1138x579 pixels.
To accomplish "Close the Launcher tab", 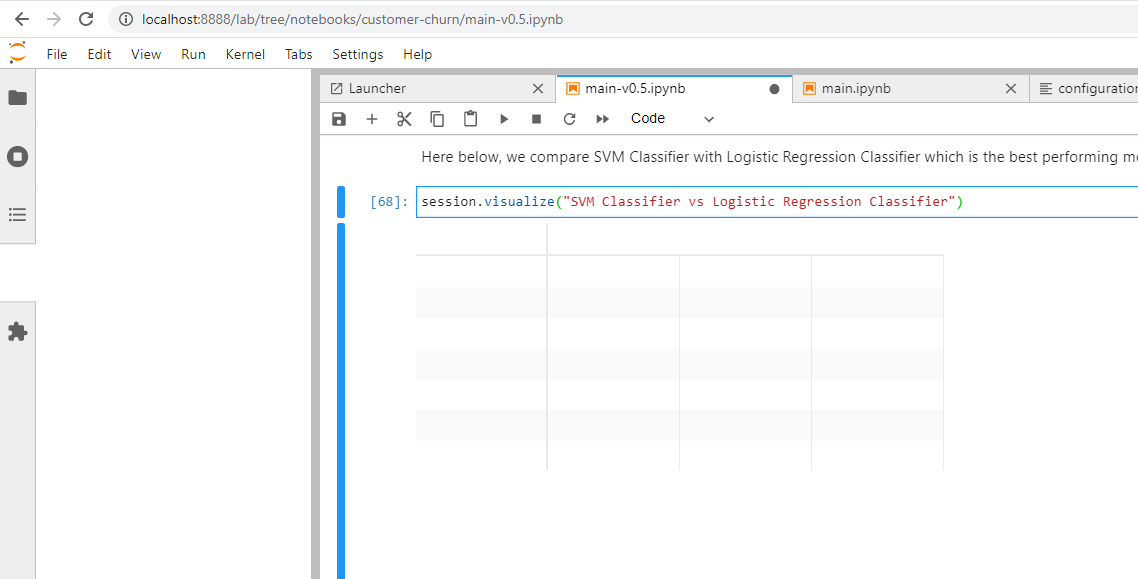I will [x=538, y=88].
